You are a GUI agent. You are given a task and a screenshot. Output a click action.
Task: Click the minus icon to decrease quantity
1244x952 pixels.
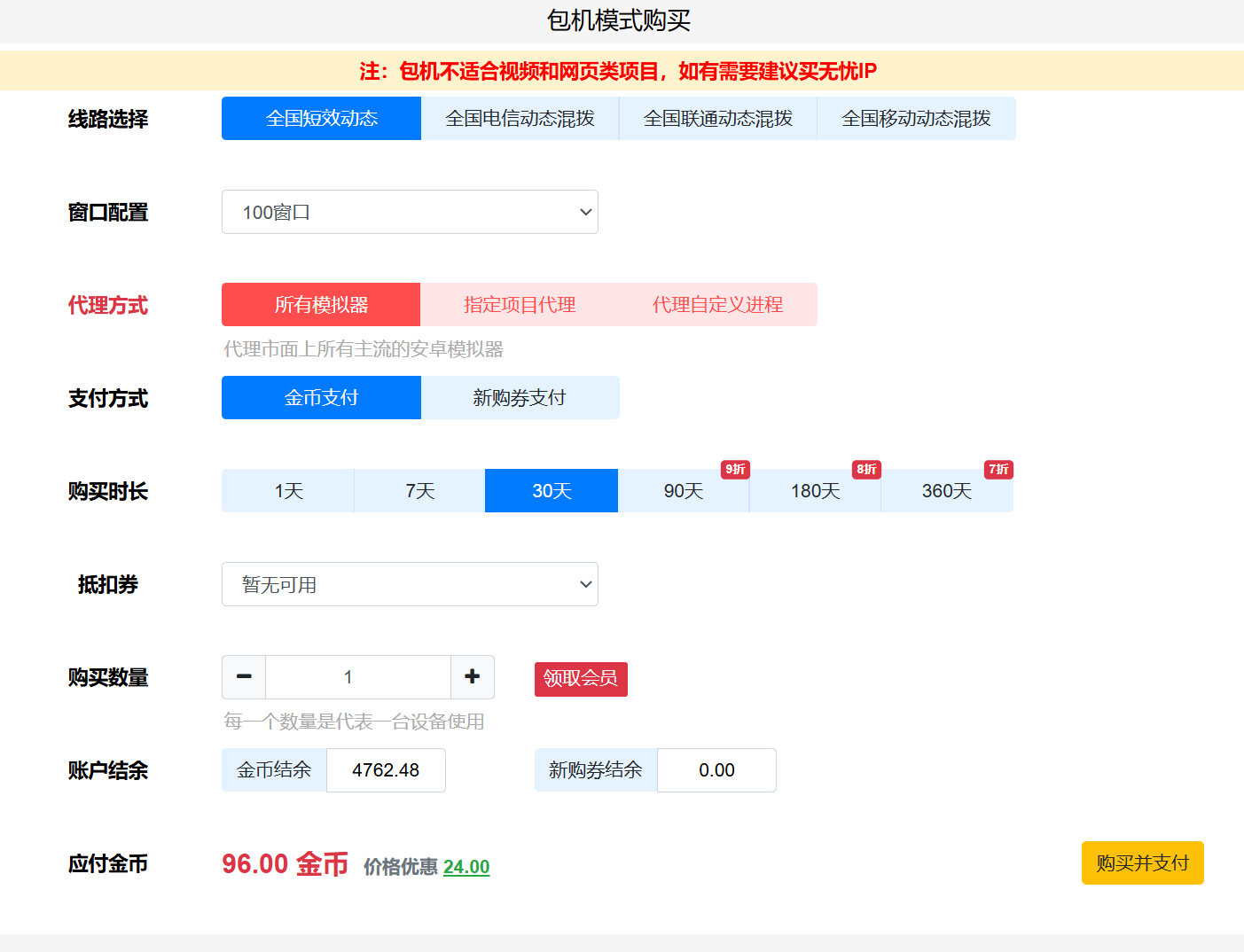[244, 677]
